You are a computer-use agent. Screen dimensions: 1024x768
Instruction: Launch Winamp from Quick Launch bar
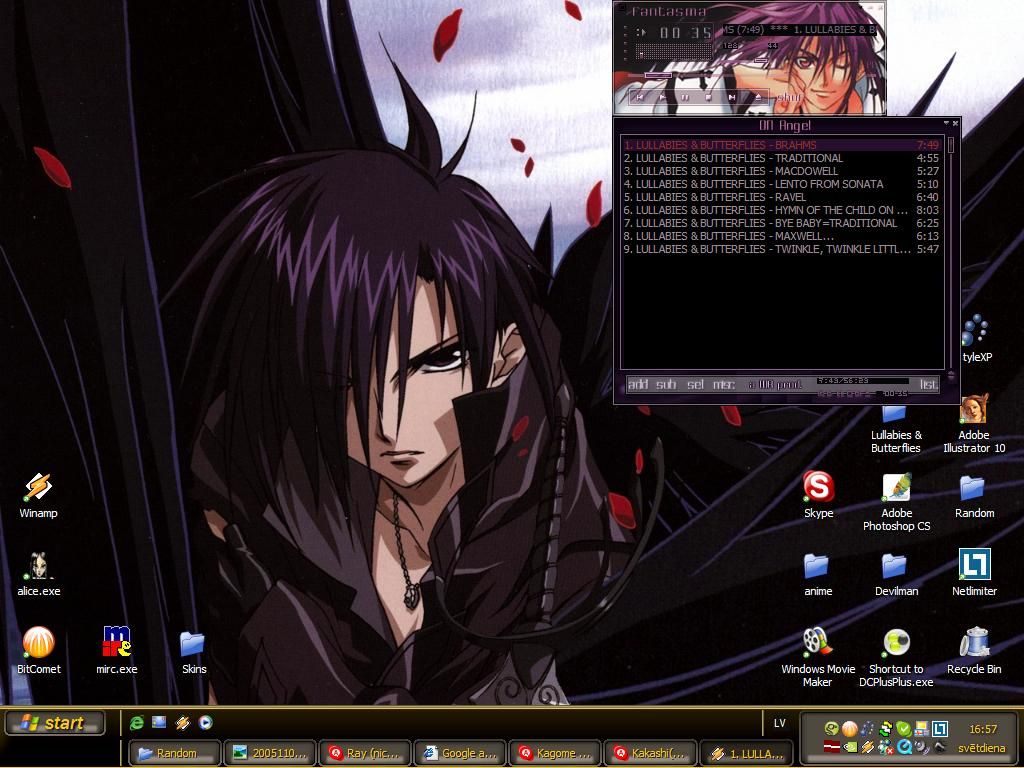[182, 722]
